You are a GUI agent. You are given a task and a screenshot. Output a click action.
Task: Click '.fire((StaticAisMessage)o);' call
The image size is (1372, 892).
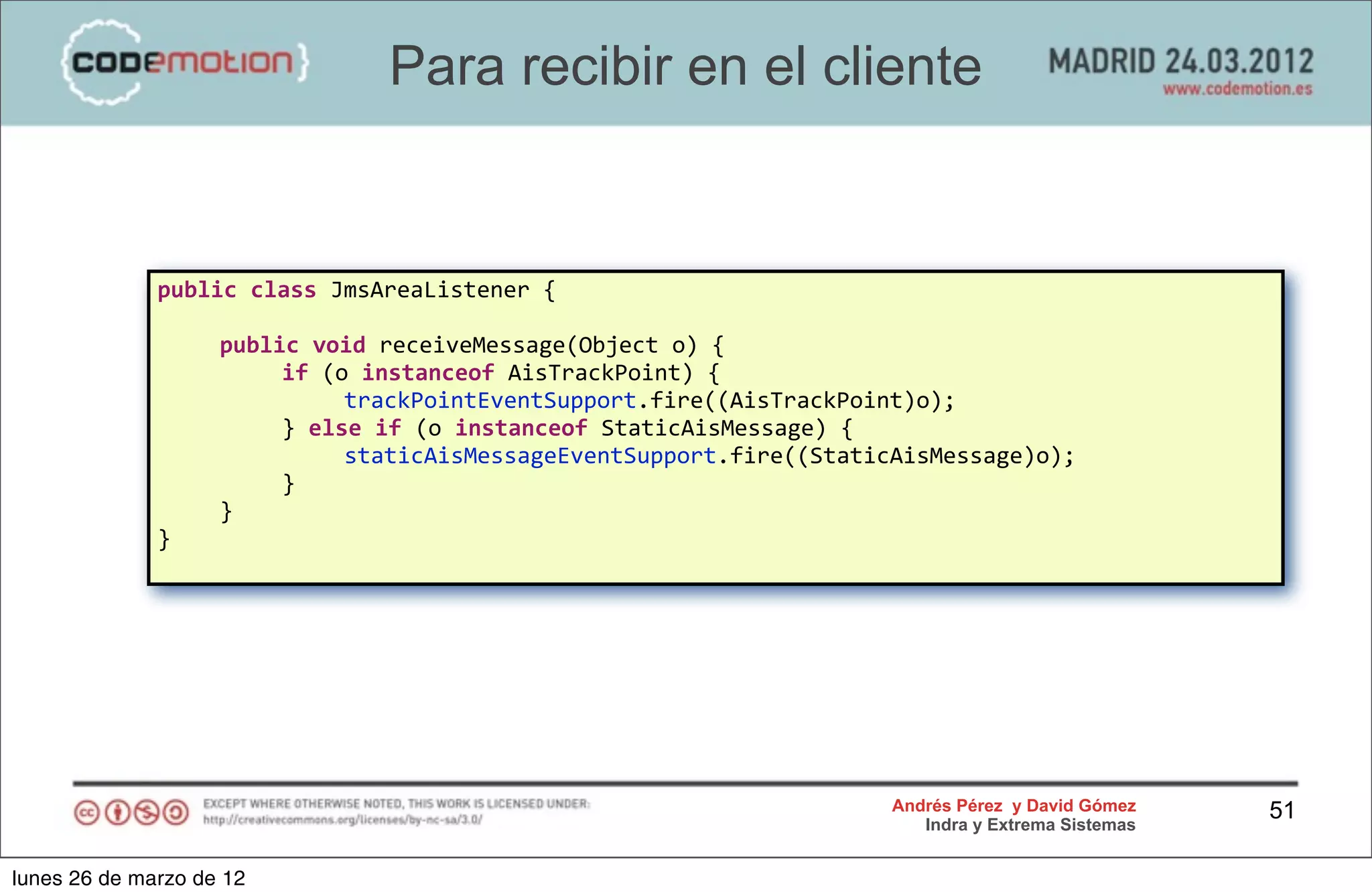pos(896,457)
